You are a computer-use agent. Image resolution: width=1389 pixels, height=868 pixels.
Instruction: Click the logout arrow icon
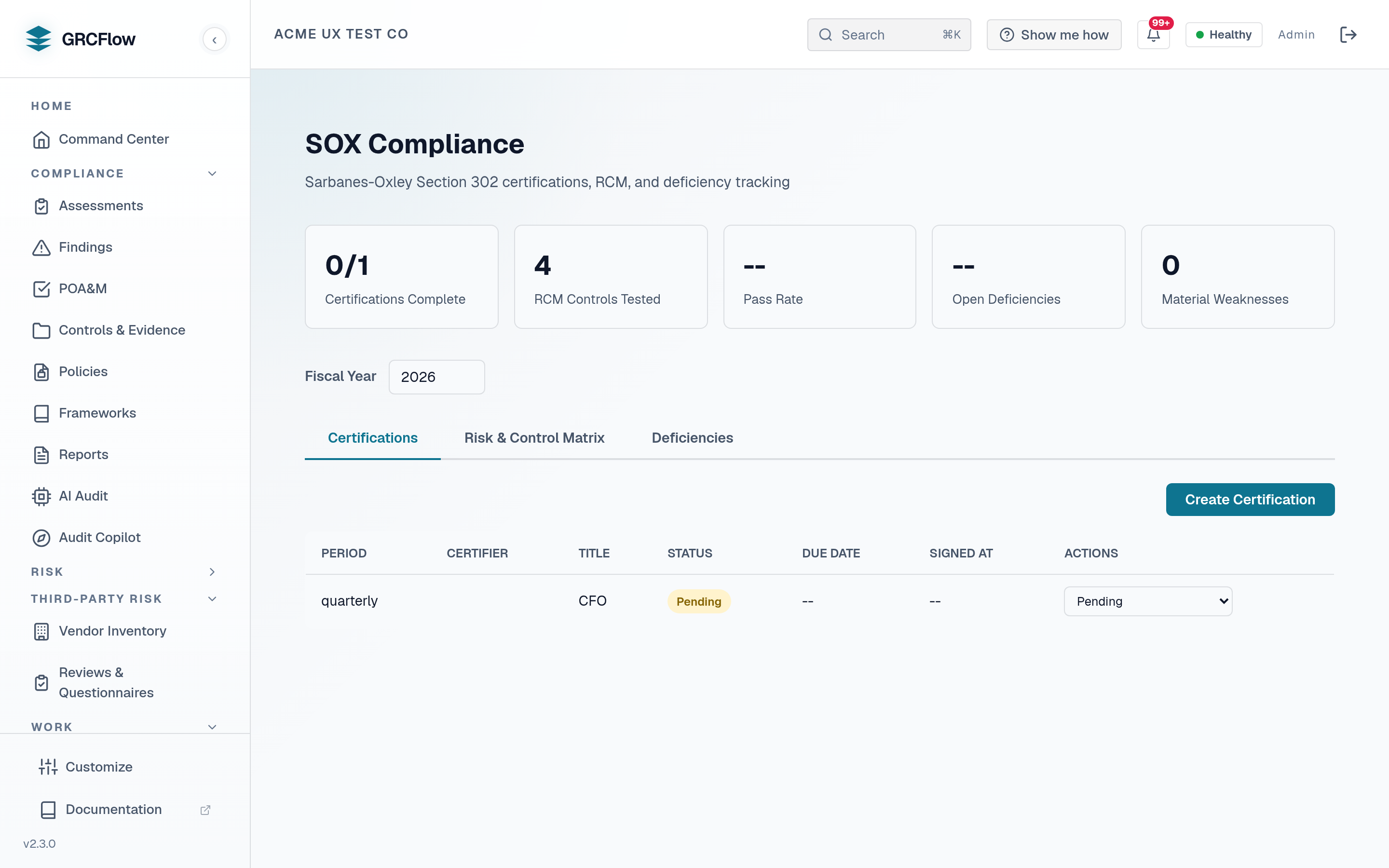pyautogui.click(x=1348, y=34)
